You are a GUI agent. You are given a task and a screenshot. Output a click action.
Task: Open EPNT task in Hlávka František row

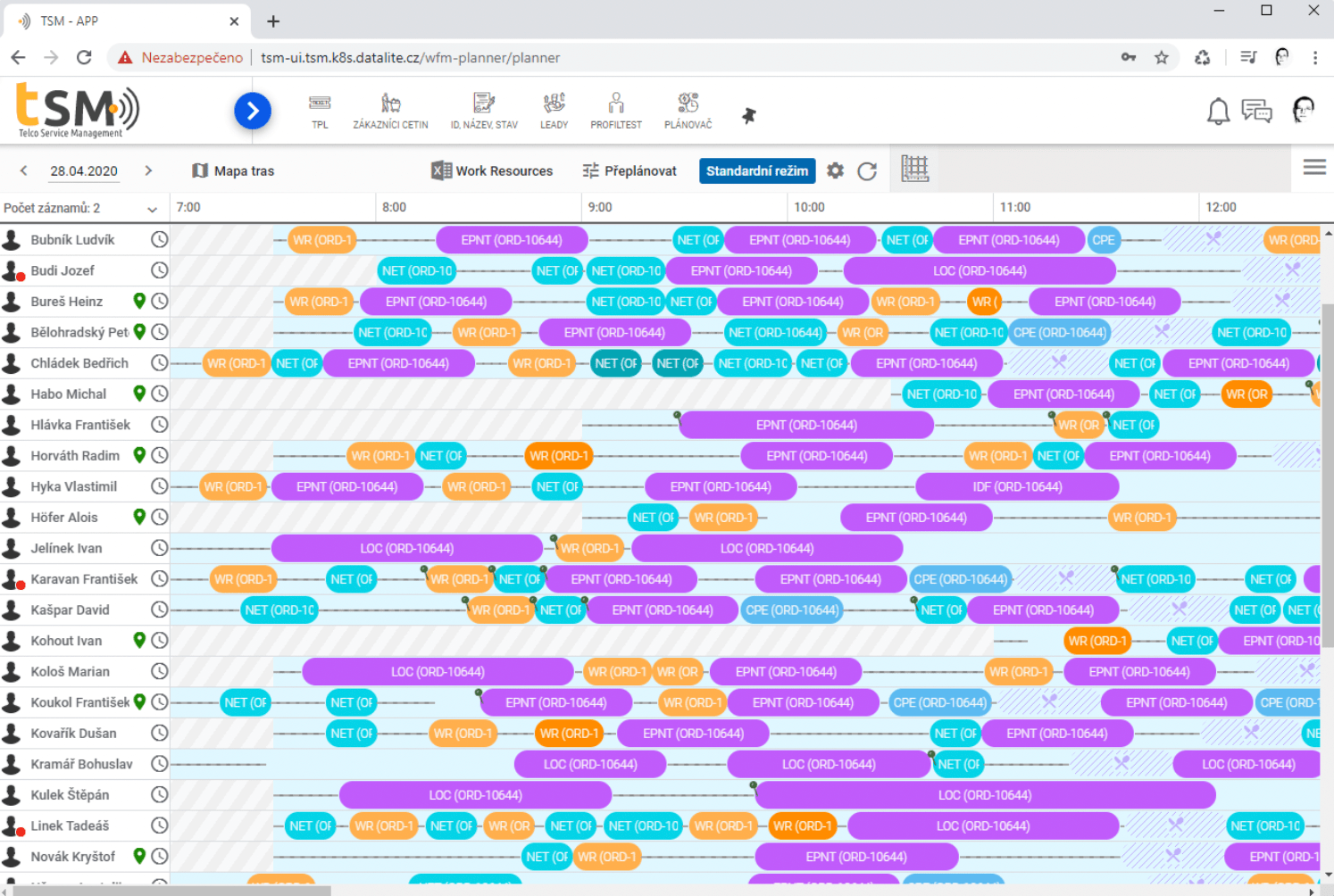806,425
